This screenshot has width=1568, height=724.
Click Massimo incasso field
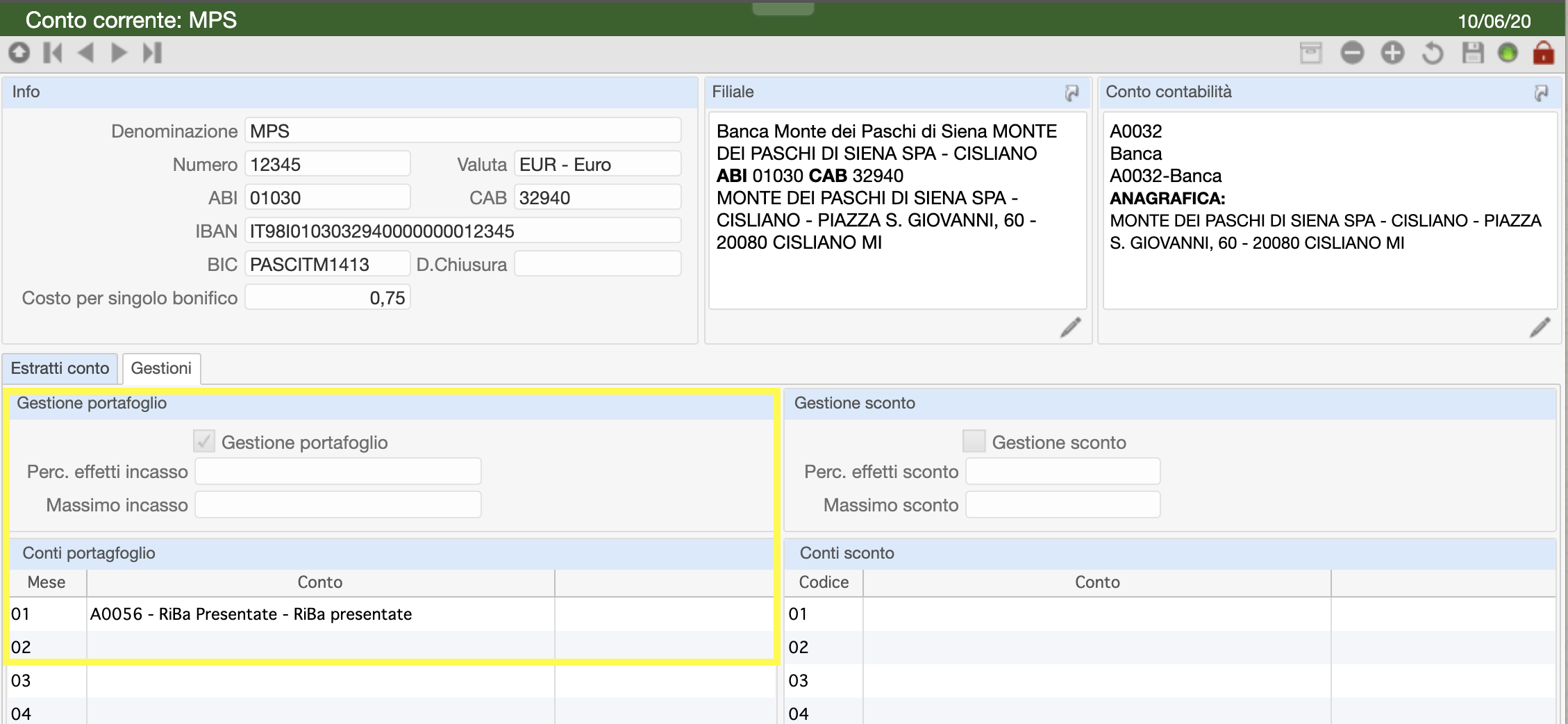[337, 504]
